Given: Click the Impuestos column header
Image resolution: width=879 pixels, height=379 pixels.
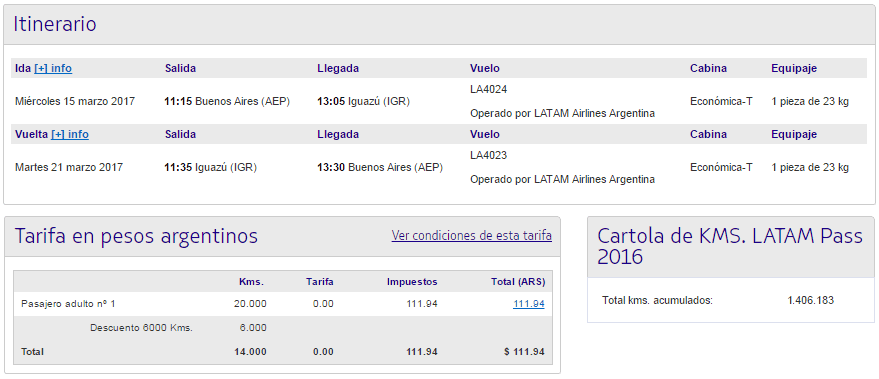Looking at the screenshot, I should tap(412, 282).
